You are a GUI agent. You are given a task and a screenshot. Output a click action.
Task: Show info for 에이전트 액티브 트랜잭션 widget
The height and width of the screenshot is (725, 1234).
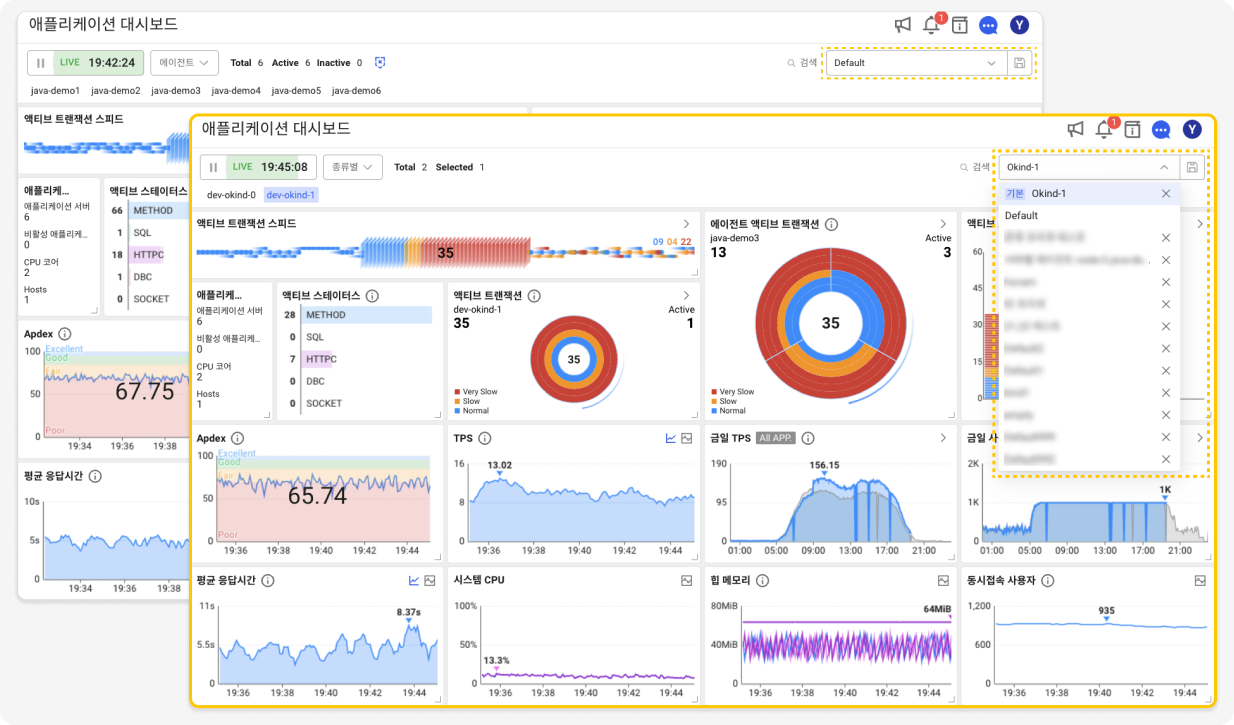tap(831, 224)
